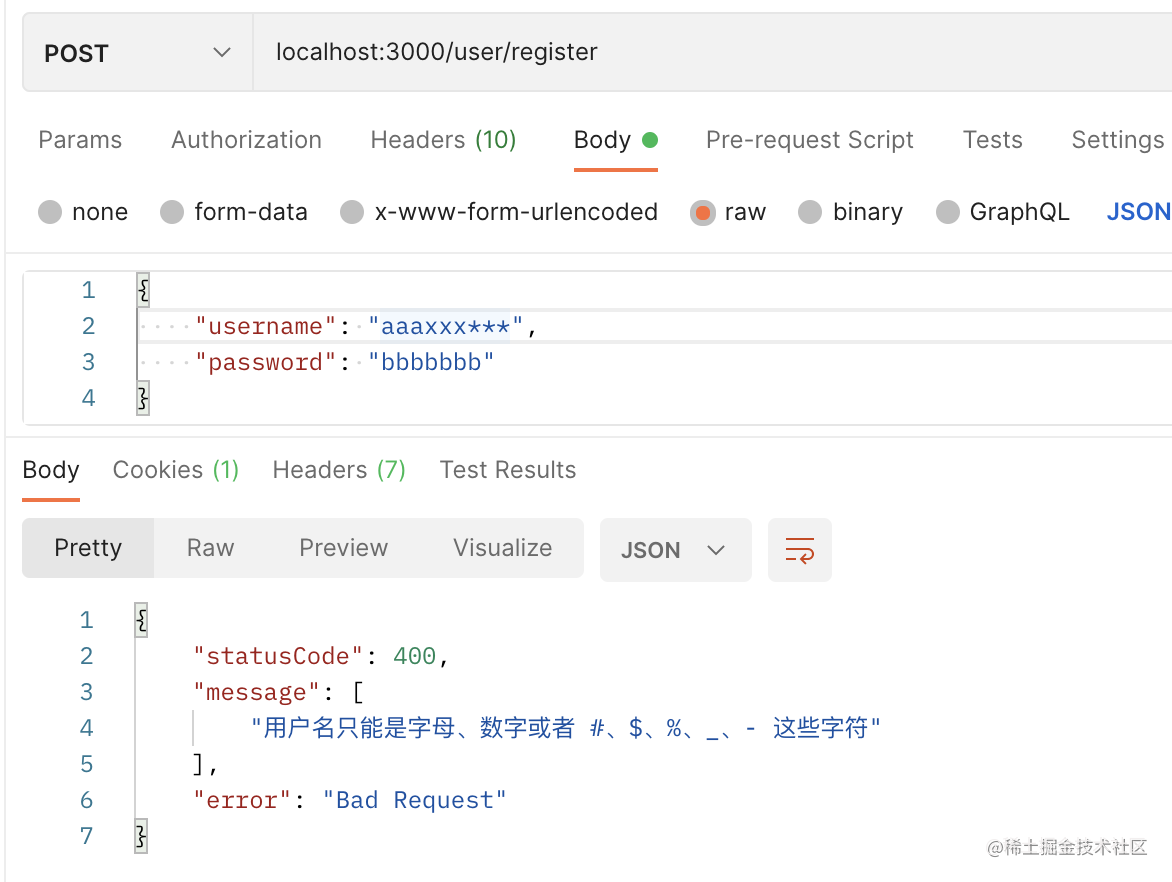Viewport: 1172px width, 882px height.
Task: Open request body JSON type dropdown
Action: tap(1138, 212)
